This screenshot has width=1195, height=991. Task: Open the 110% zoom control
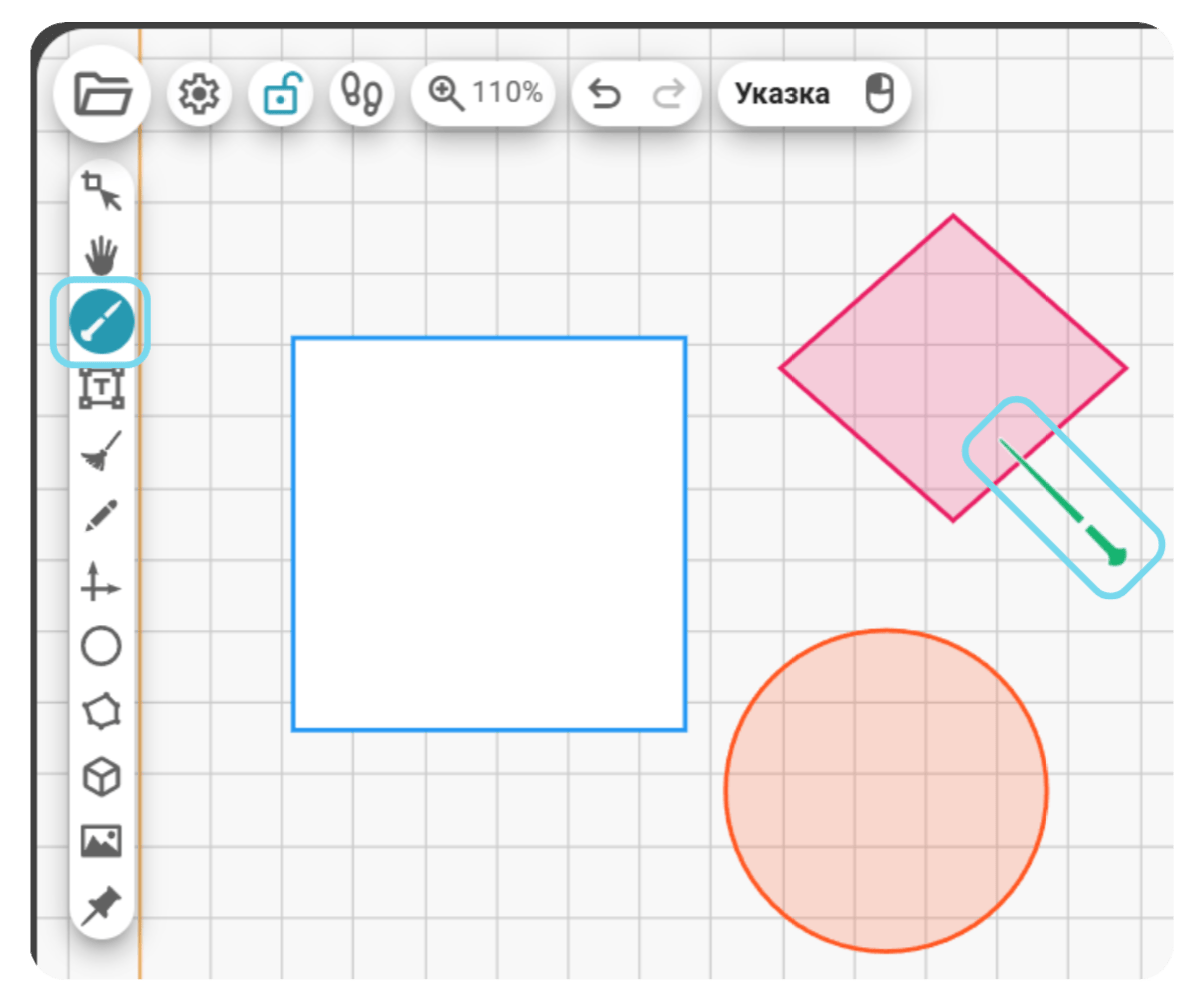pyautogui.click(x=483, y=93)
